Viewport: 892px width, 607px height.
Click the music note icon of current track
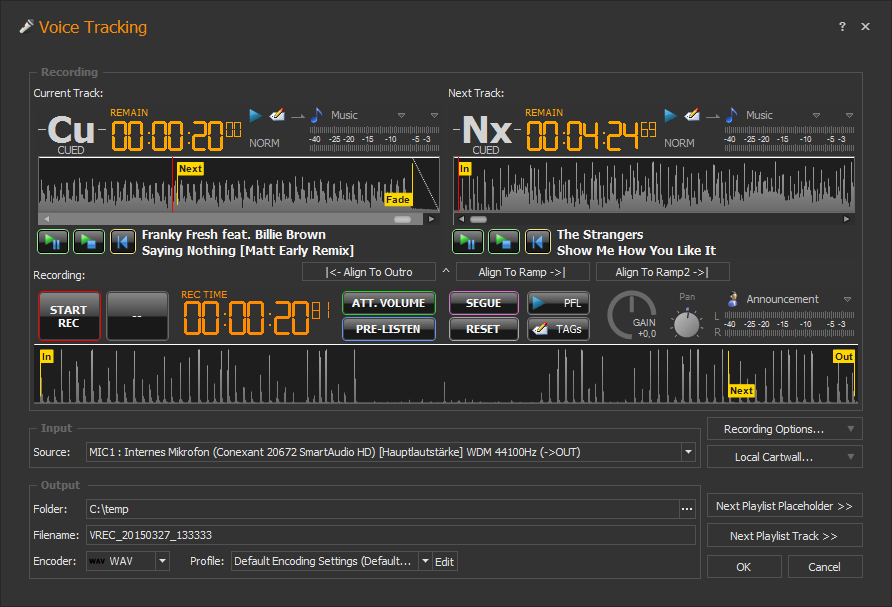click(317, 116)
